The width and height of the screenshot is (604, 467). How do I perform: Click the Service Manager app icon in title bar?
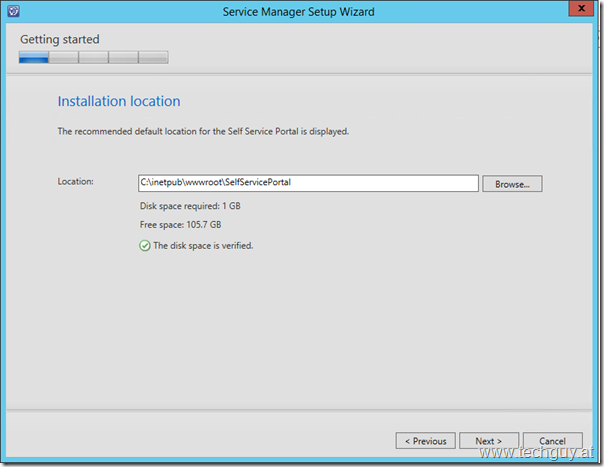(x=13, y=11)
